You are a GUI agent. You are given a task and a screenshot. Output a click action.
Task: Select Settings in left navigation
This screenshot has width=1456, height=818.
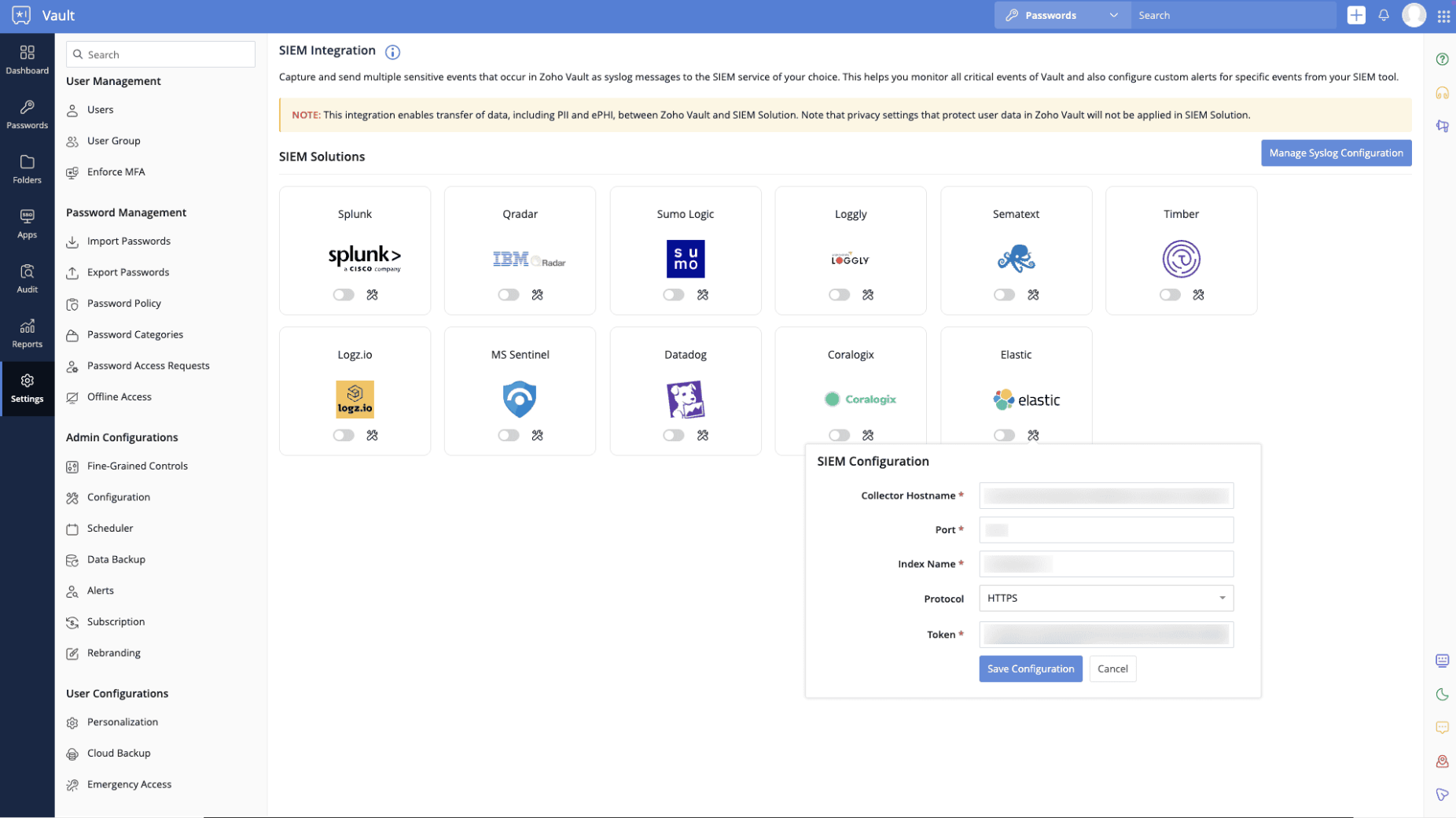coord(28,389)
